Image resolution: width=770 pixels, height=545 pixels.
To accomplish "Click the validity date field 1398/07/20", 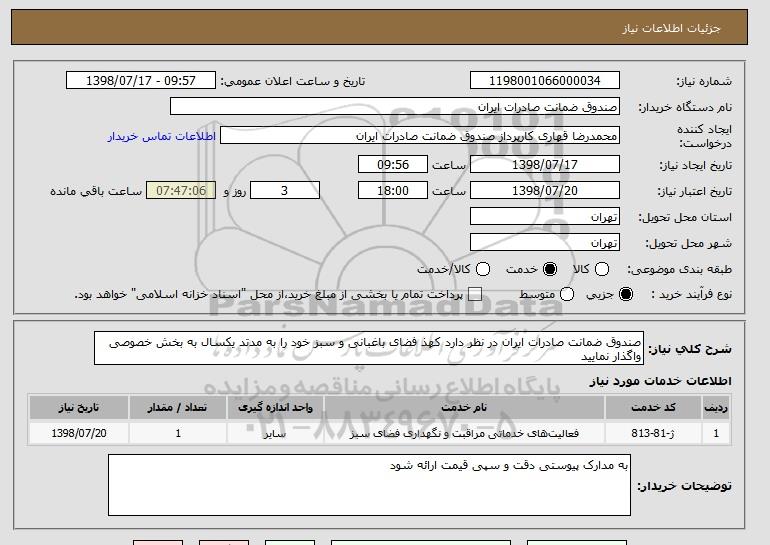I will point(545,191).
